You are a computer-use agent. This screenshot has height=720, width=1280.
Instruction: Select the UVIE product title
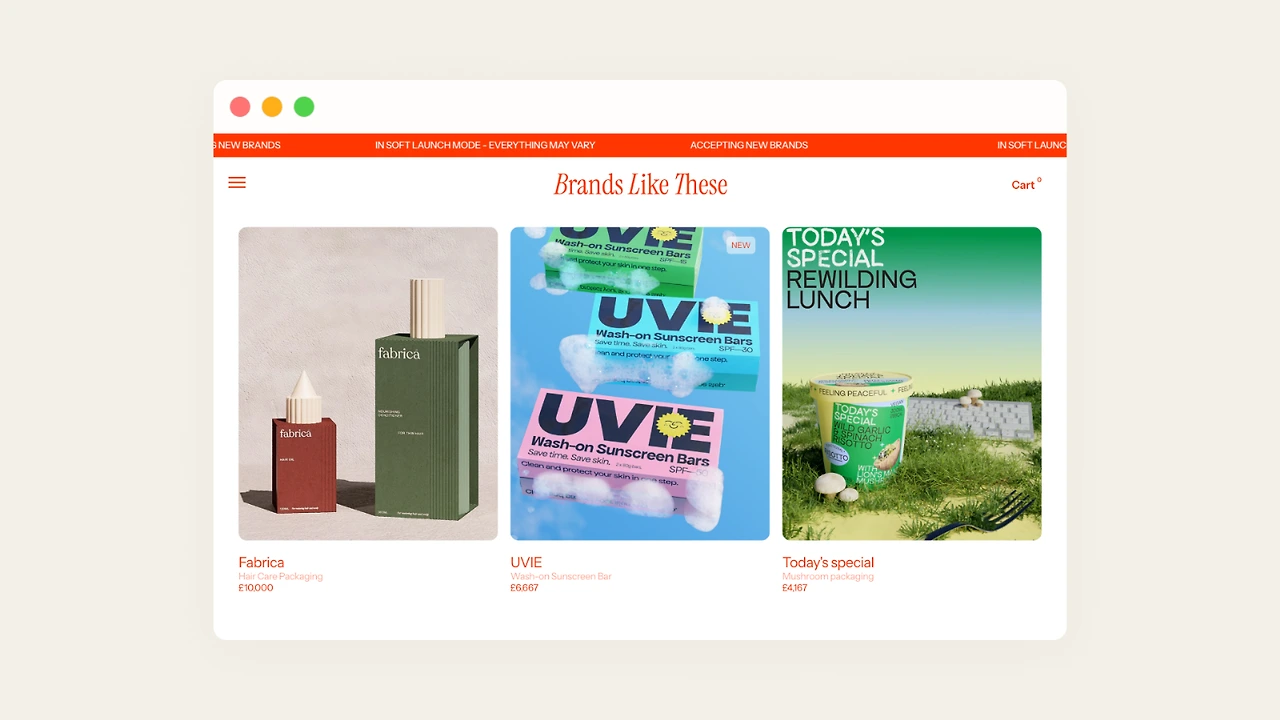pyautogui.click(x=526, y=562)
